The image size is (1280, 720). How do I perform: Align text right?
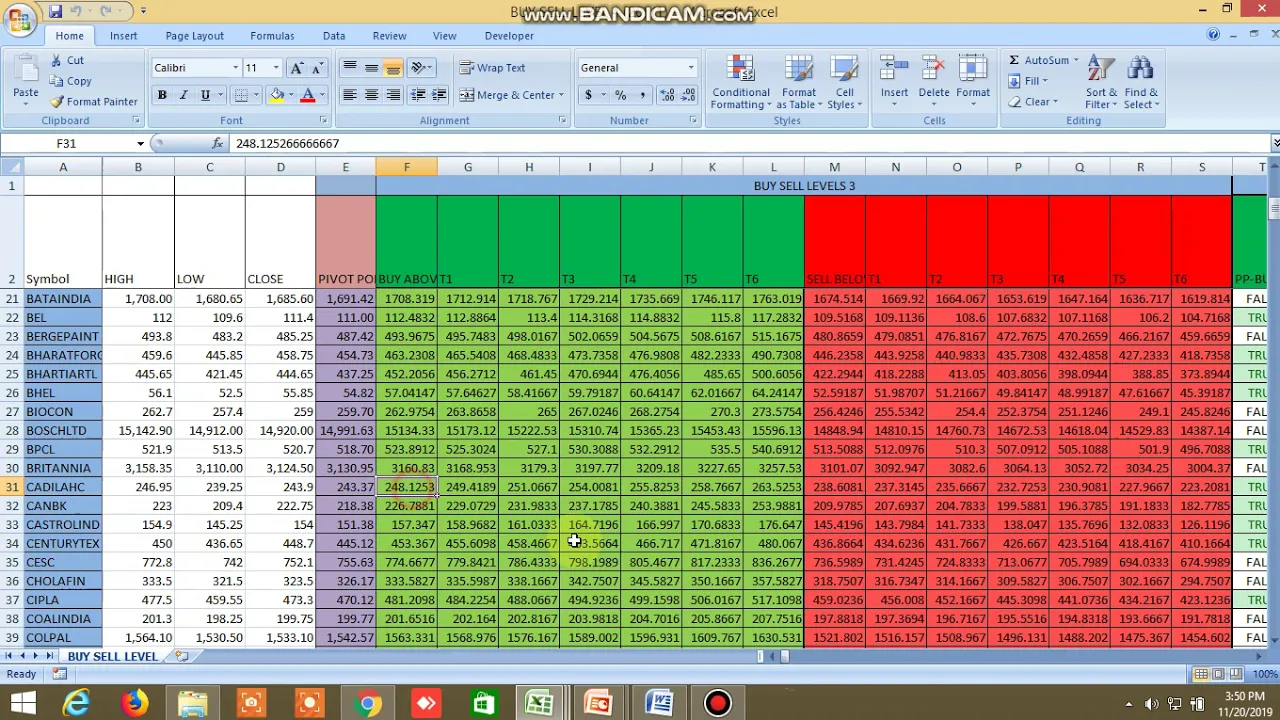[393, 95]
